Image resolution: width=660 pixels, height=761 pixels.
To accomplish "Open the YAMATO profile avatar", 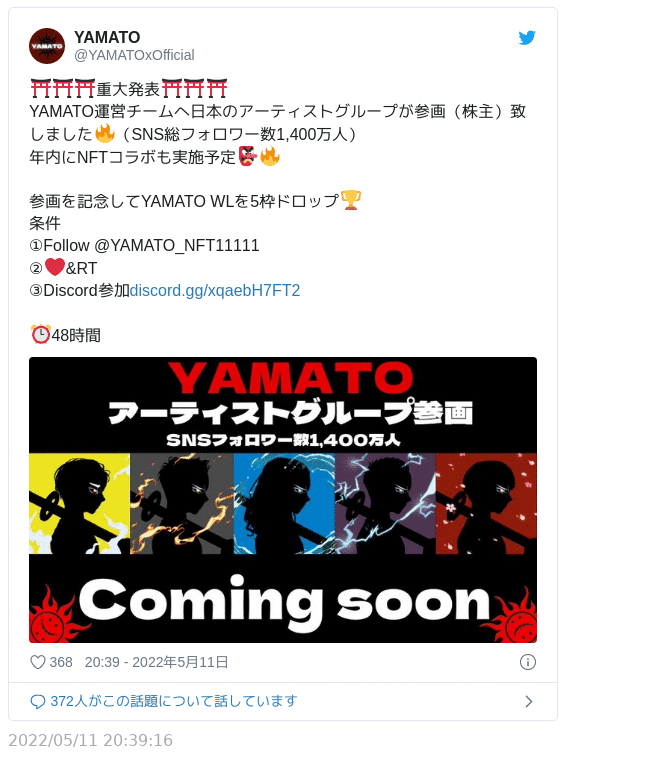I will pyautogui.click(x=47, y=46).
